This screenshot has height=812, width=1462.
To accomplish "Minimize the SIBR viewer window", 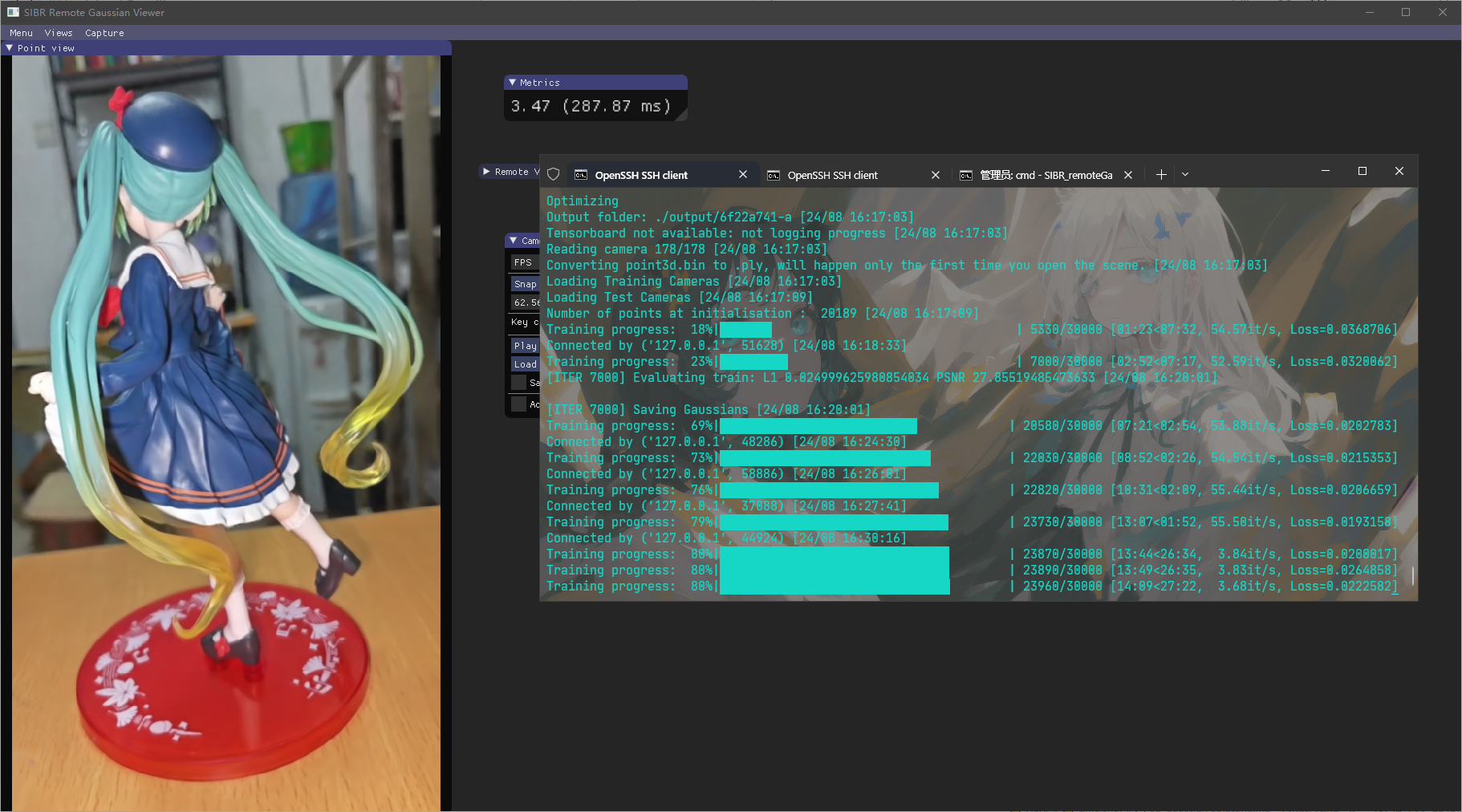I will (1369, 12).
